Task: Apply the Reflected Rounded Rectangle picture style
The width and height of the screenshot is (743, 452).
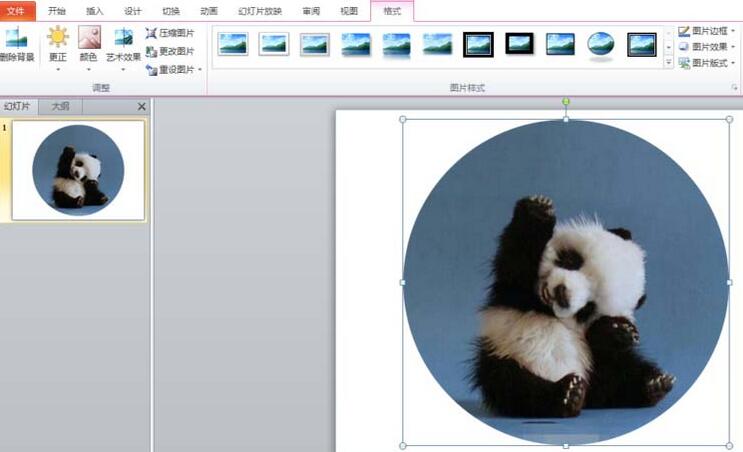Action: click(x=397, y=45)
